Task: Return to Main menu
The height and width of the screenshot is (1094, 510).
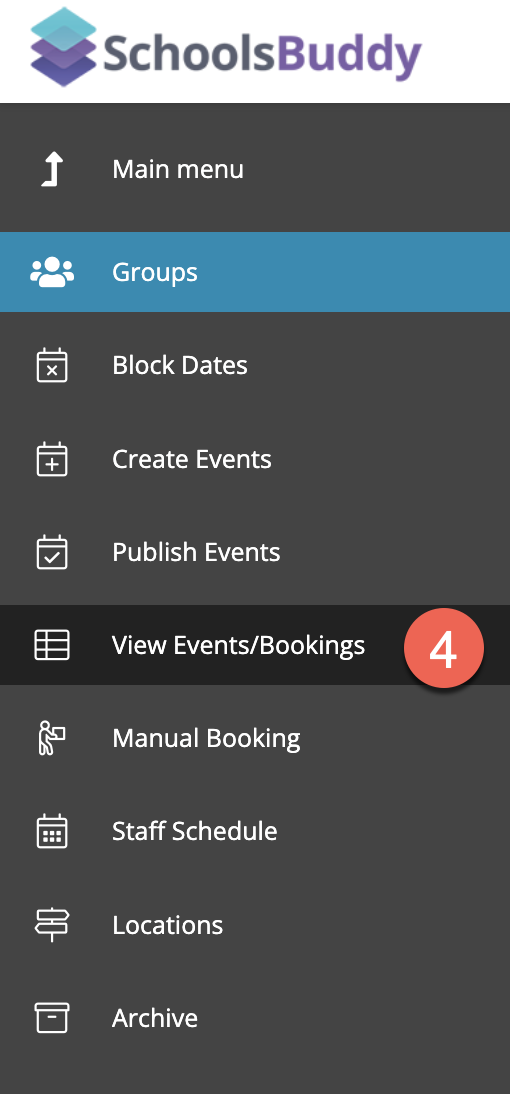Action: coord(255,167)
